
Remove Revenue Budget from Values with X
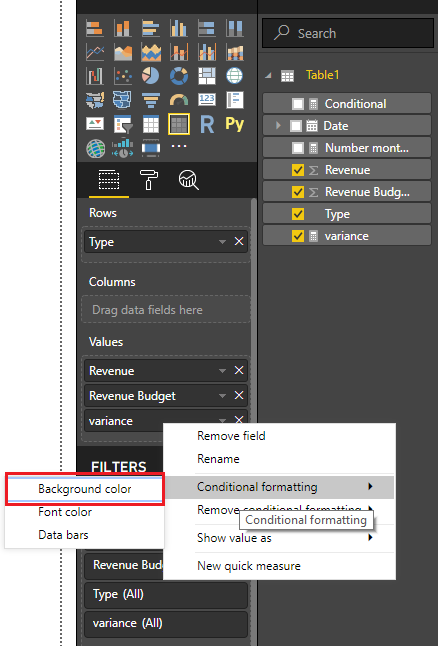239,396
